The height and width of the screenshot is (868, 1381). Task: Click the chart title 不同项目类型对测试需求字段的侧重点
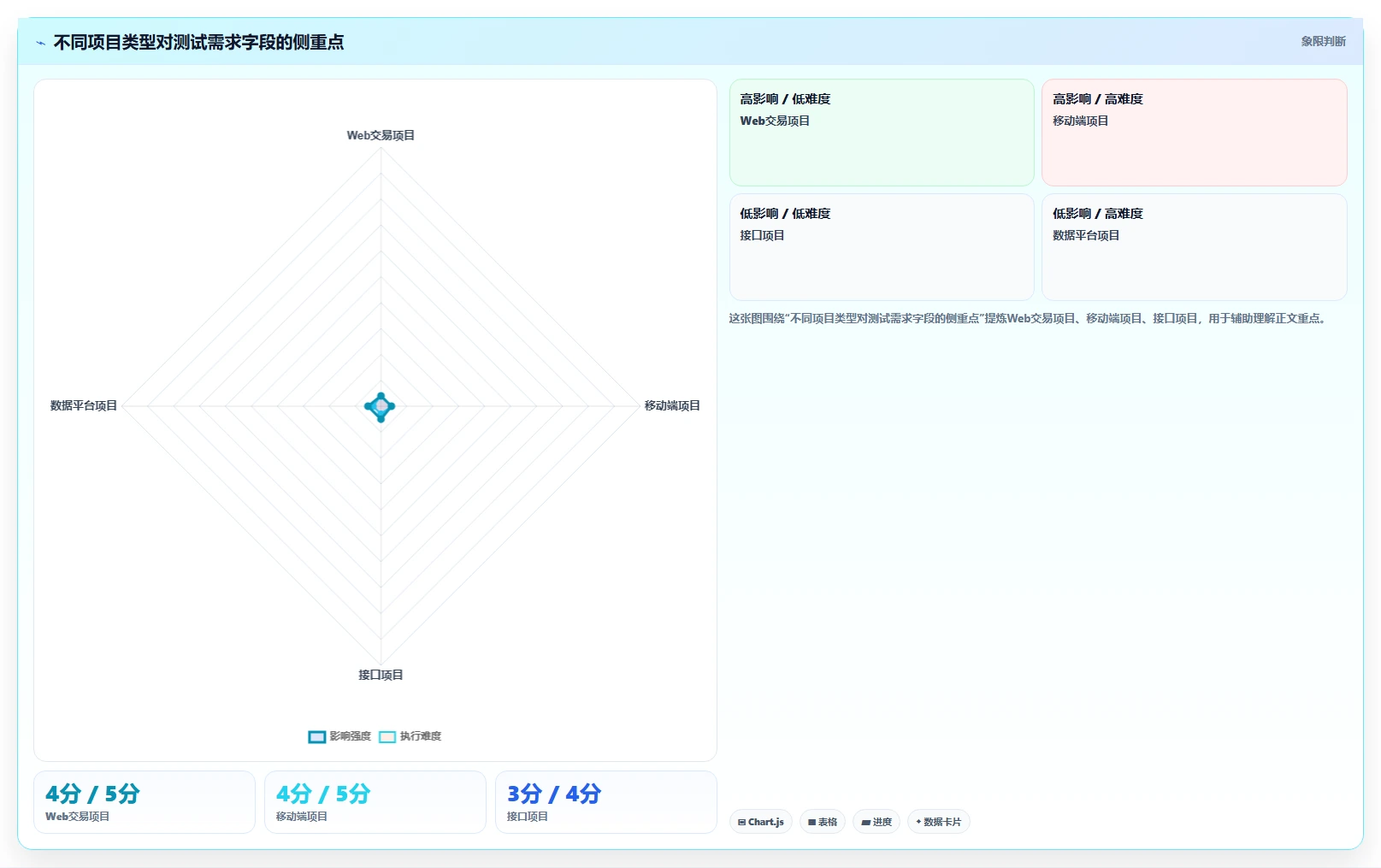(x=198, y=42)
